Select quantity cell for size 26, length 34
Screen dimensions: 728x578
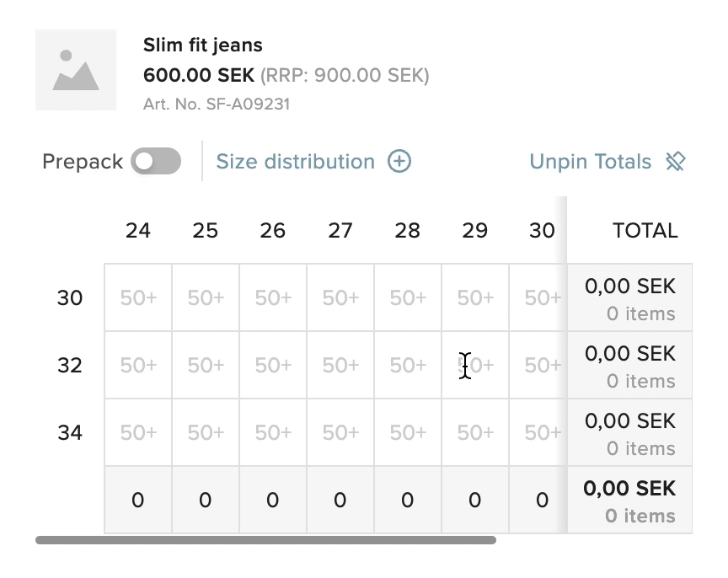(x=273, y=433)
